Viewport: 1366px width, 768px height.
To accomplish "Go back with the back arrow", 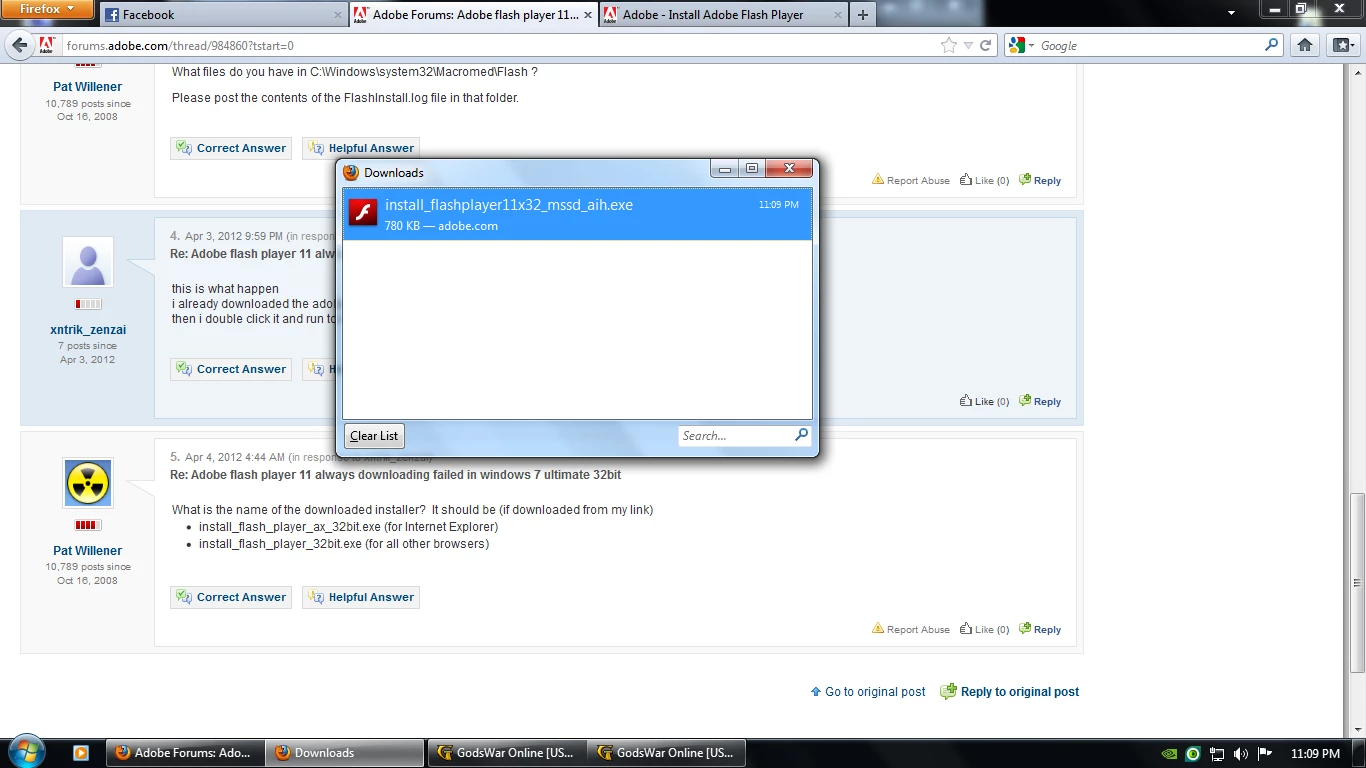I will (x=20, y=45).
